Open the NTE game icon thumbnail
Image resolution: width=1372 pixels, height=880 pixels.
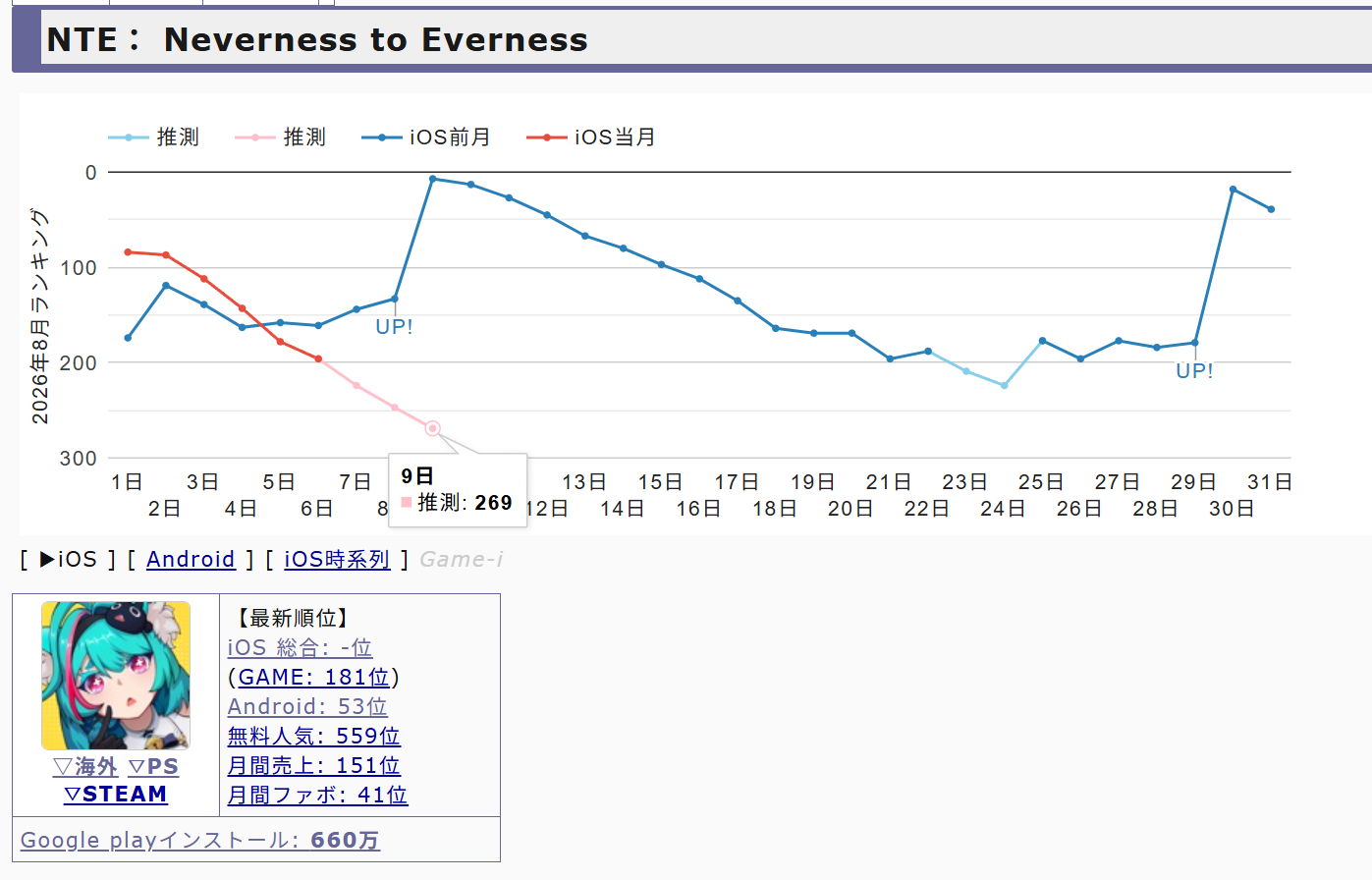tap(116, 676)
